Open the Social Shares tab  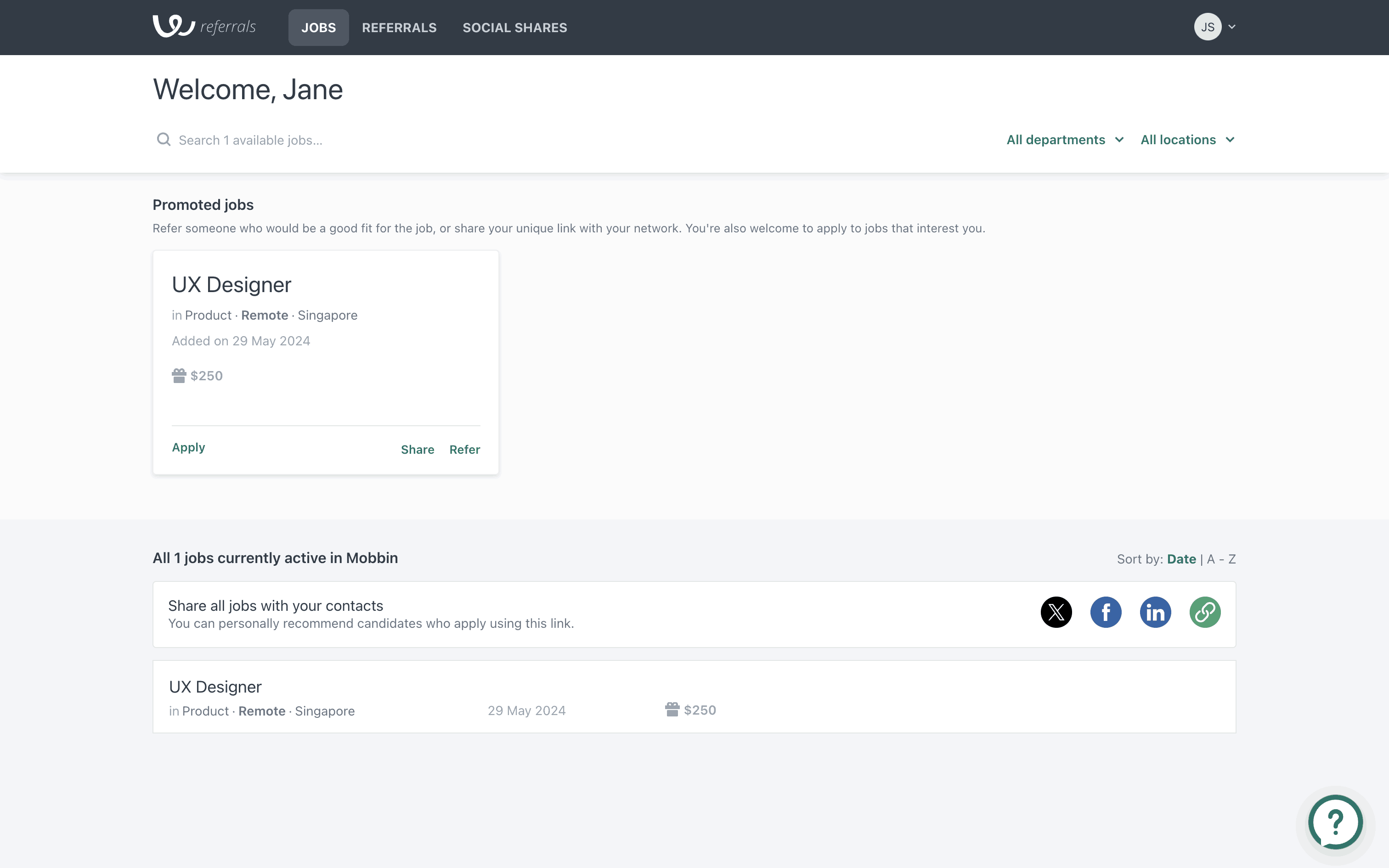pos(514,28)
